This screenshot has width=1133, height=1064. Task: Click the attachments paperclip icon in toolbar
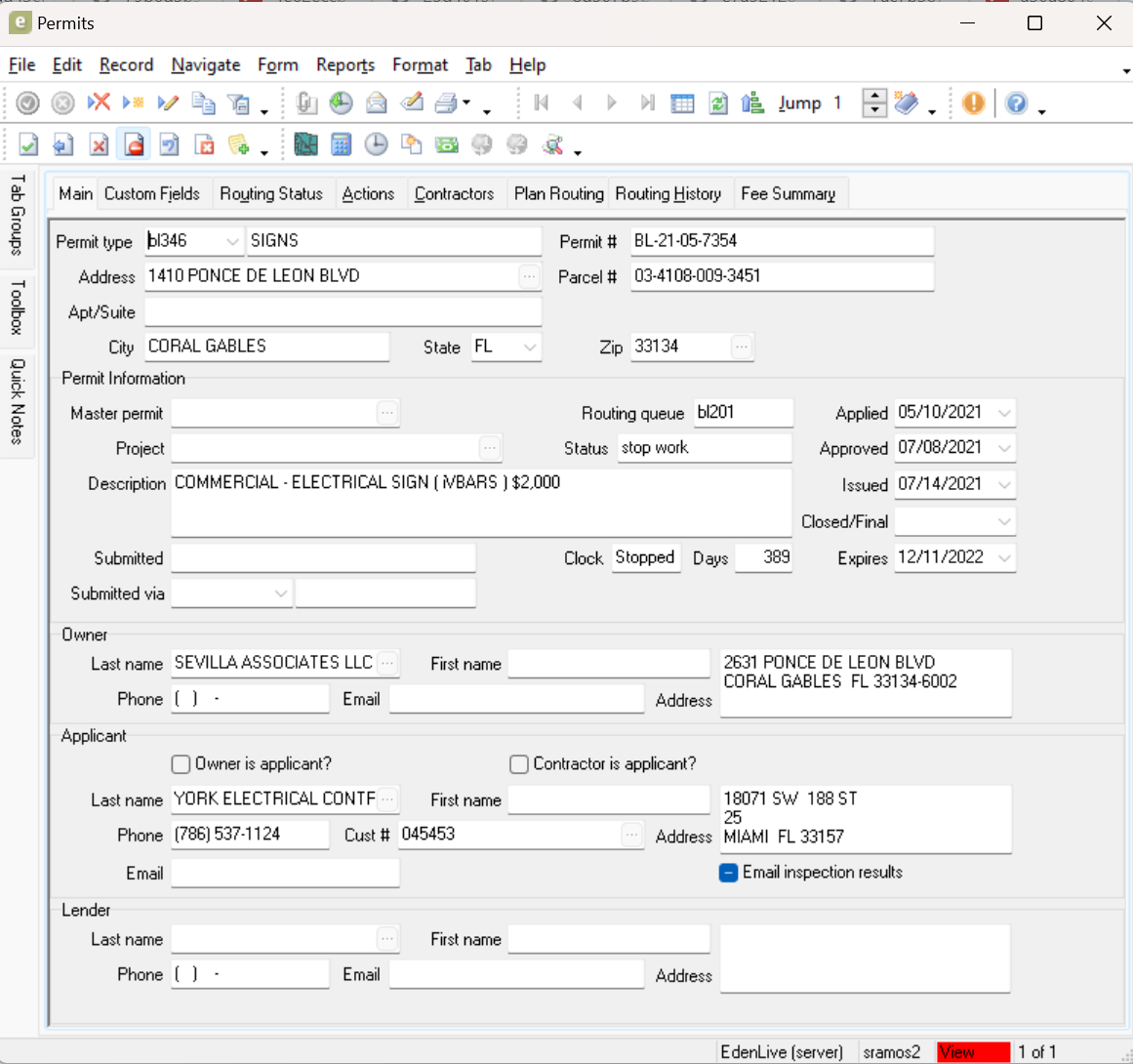click(306, 103)
